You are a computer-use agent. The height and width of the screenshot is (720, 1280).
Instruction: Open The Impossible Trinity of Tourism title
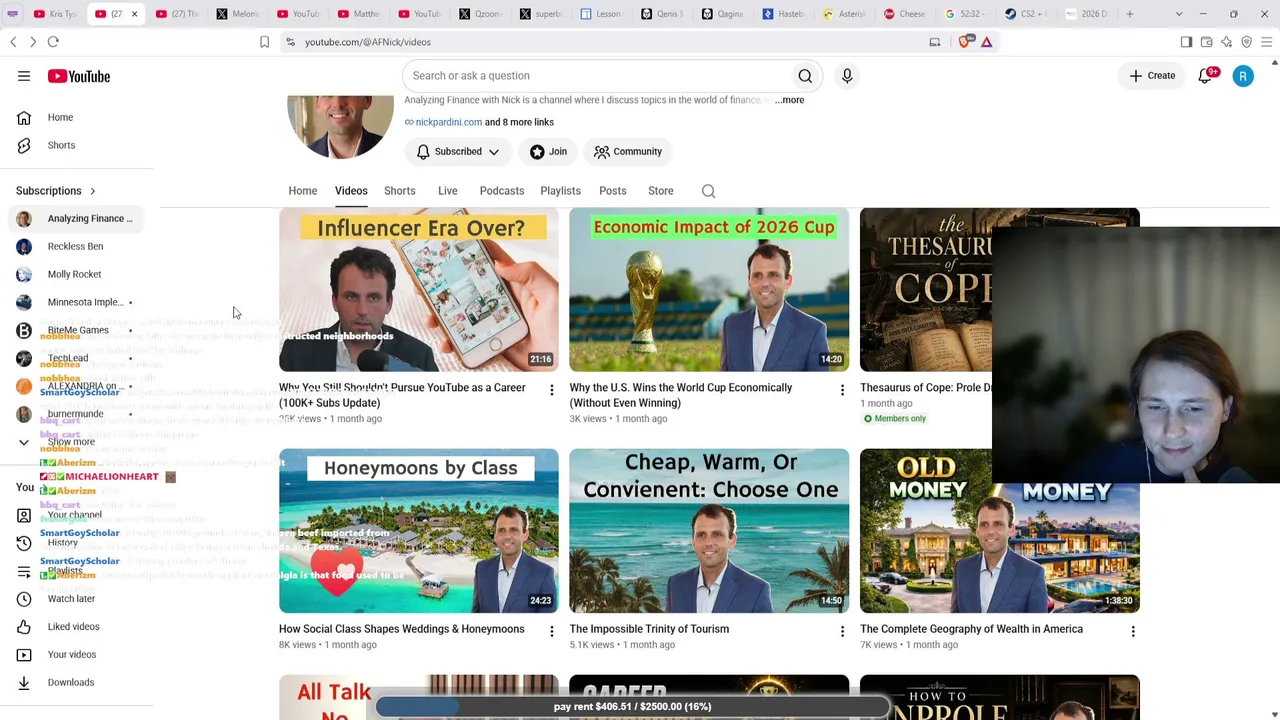pos(649,629)
